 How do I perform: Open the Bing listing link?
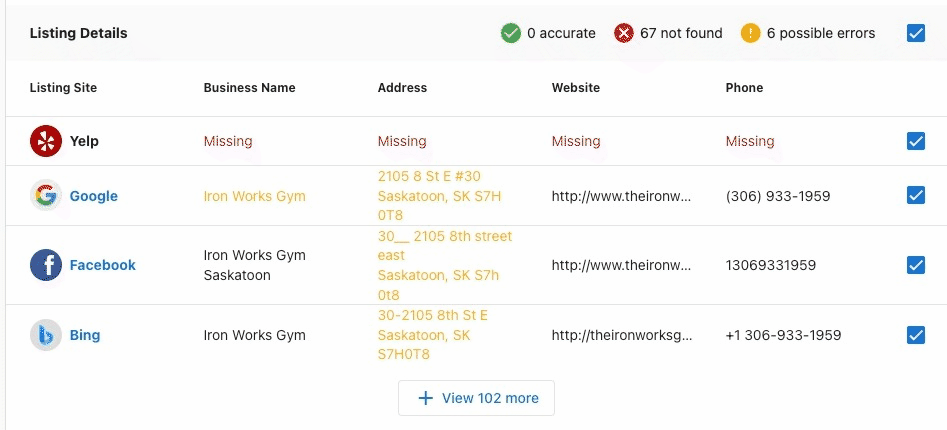tap(85, 335)
